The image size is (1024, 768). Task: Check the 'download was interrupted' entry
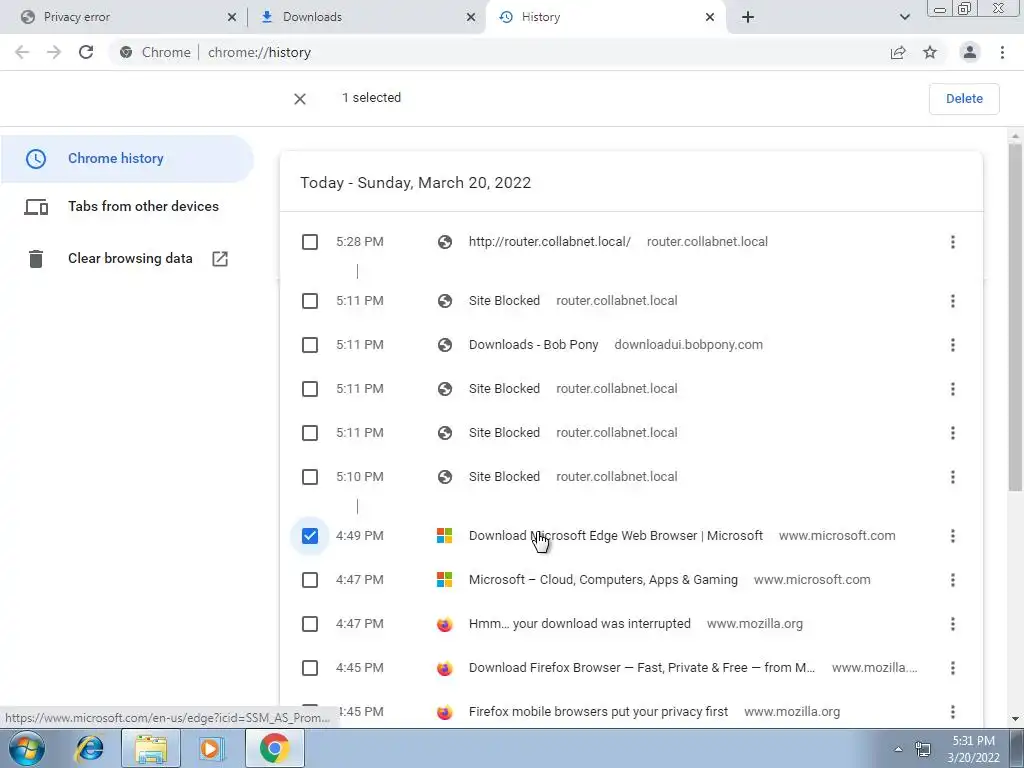click(310, 624)
